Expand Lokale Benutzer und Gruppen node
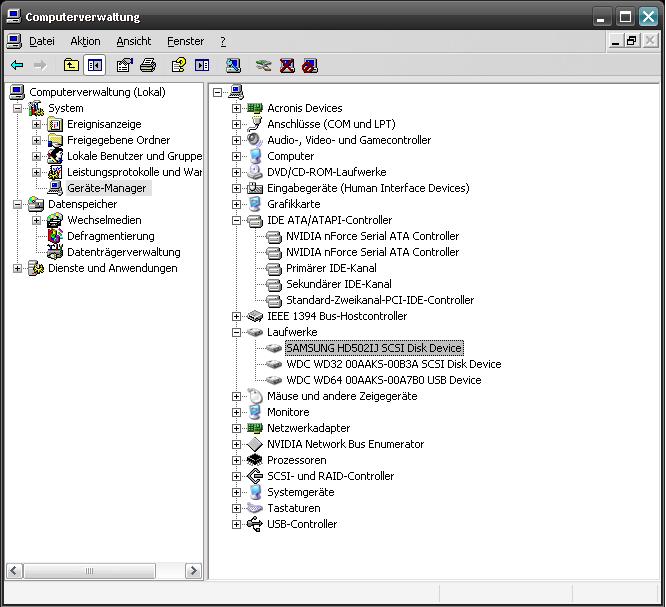This screenshot has width=666, height=607. pos(37,156)
